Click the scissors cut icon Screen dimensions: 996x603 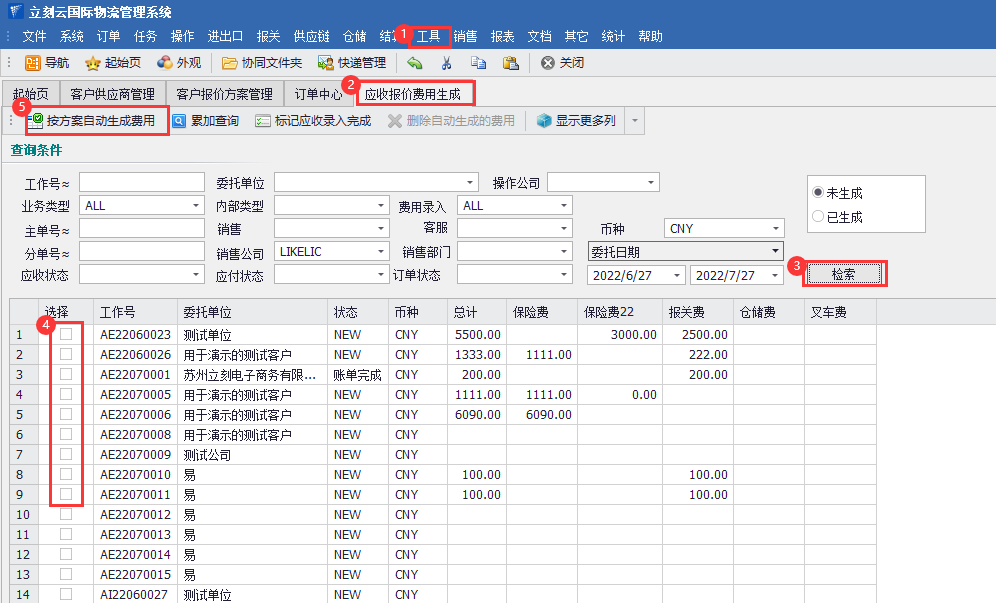tap(447, 63)
